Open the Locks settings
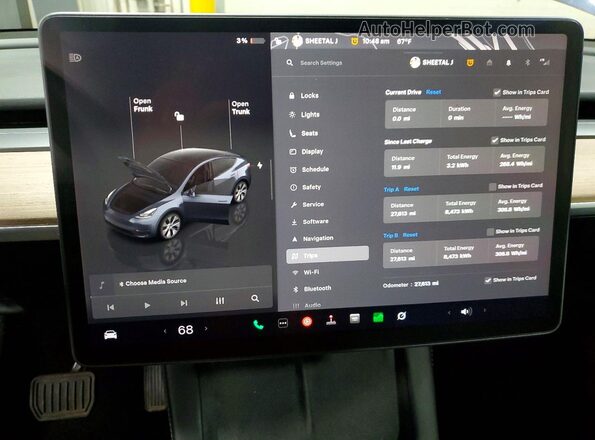 pyautogui.click(x=304, y=96)
